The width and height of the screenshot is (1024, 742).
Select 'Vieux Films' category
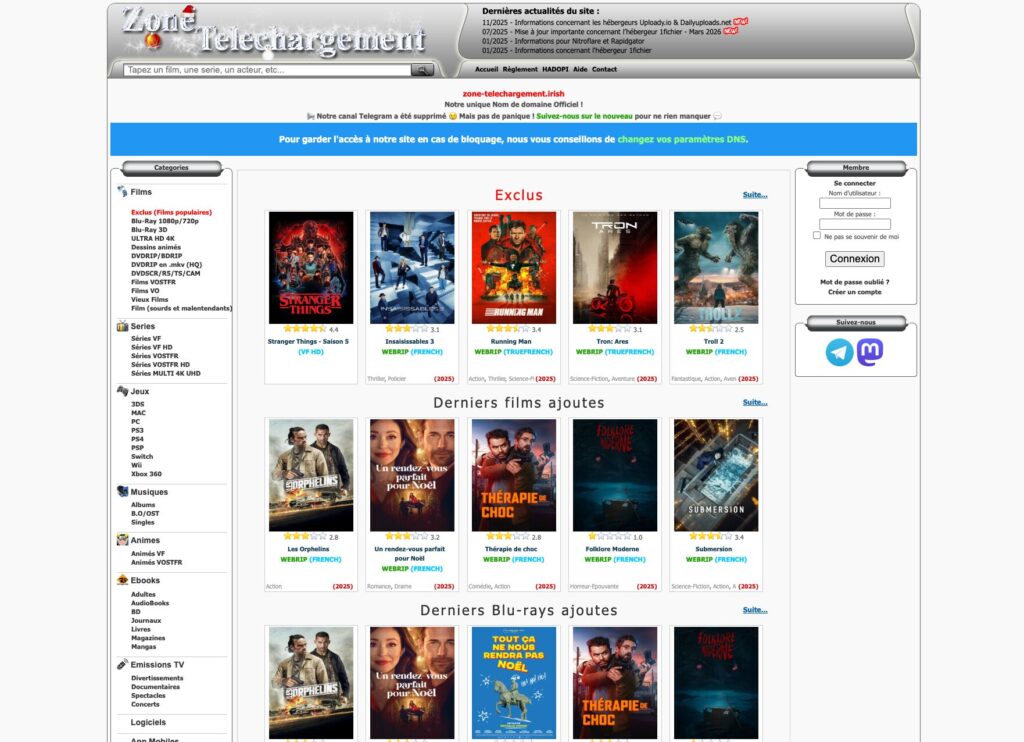click(x=150, y=300)
